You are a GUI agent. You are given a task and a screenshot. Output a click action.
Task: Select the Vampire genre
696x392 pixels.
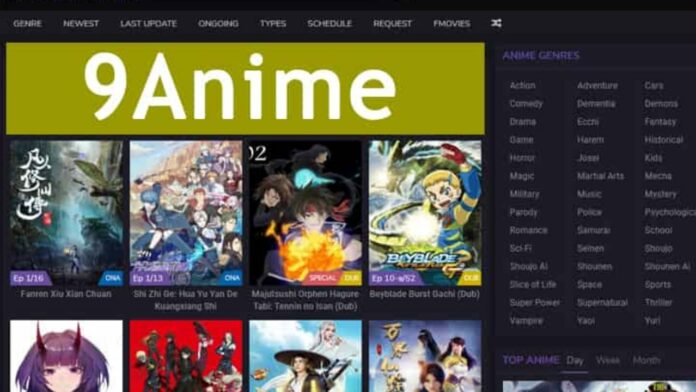(526, 321)
